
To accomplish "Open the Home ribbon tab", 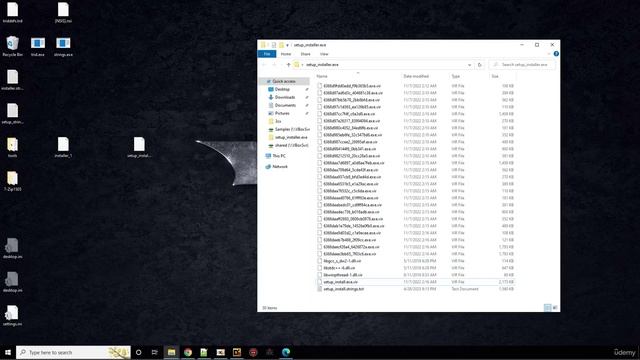I will [x=286, y=54].
